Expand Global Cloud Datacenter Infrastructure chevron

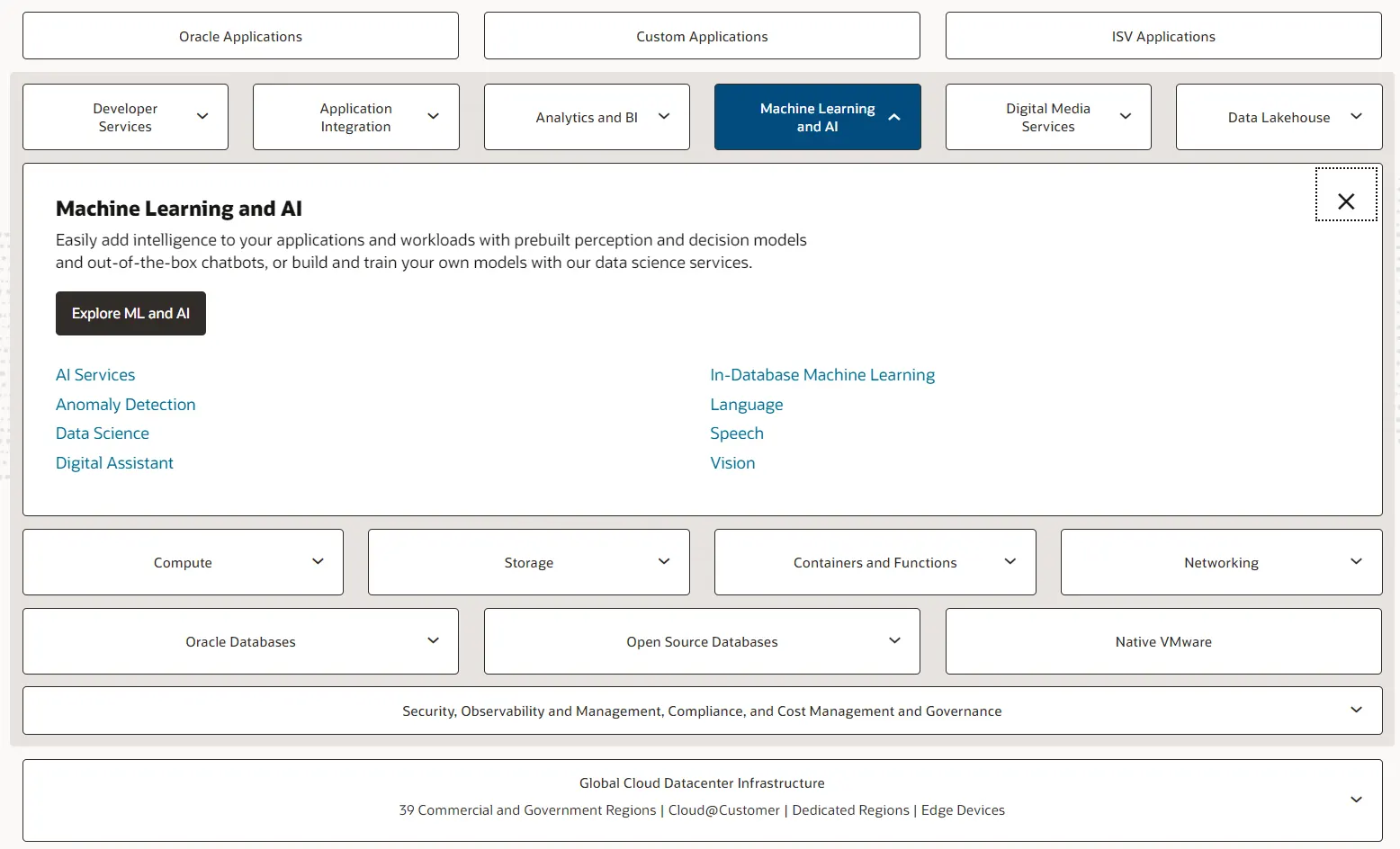(x=1356, y=800)
